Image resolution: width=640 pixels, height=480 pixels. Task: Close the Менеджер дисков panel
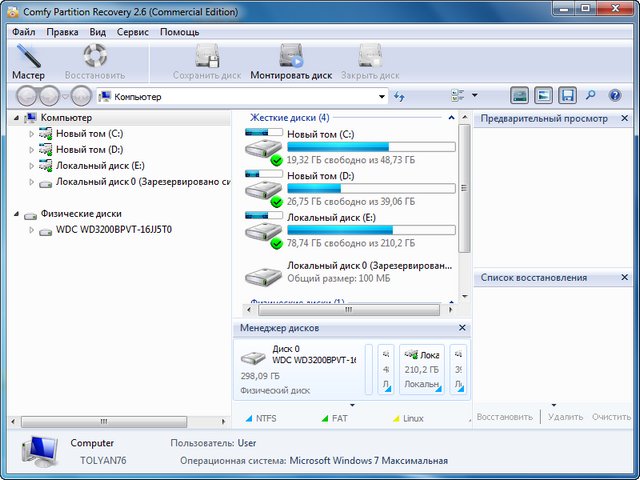tap(461, 328)
